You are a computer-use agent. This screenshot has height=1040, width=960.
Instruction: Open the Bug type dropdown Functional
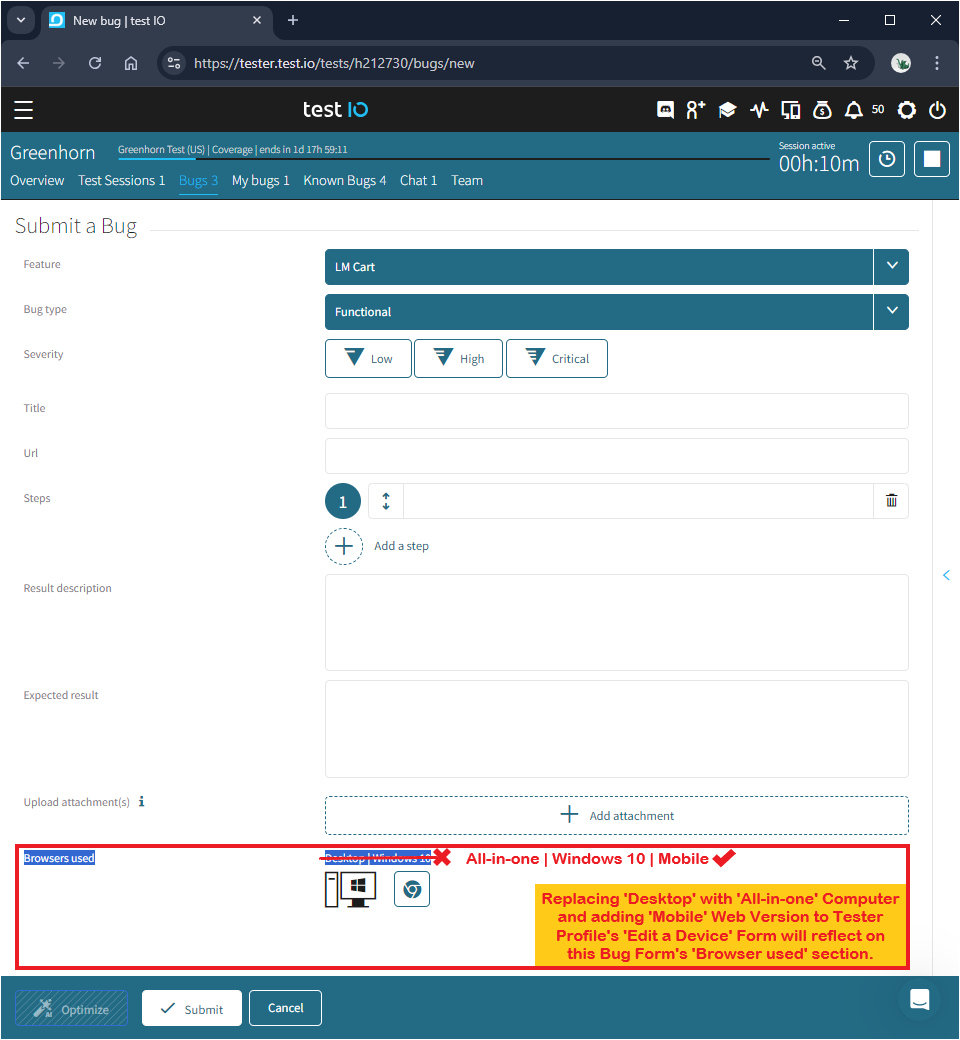coord(598,312)
